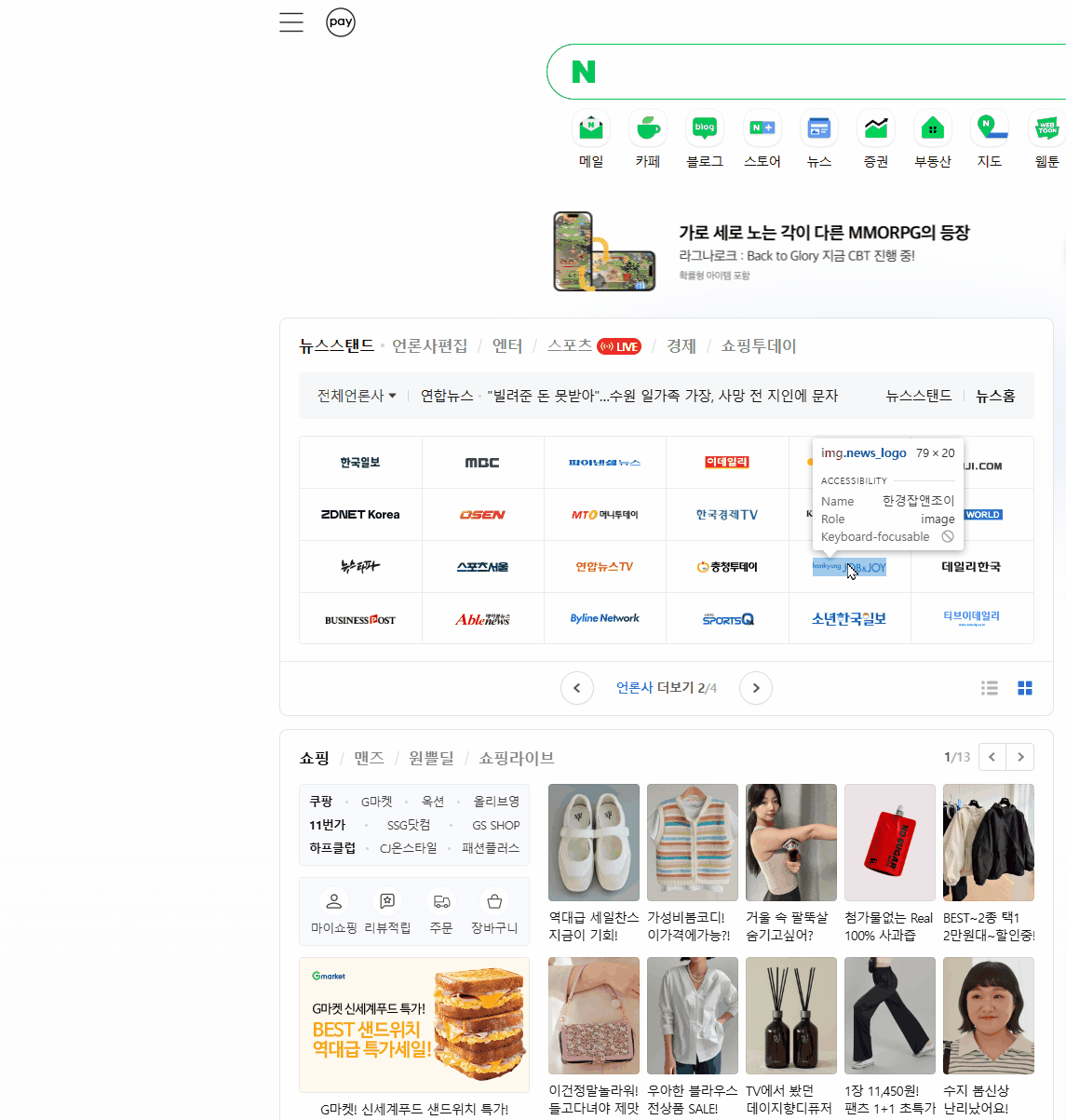Open the Naver Pay icon

(341, 22)
